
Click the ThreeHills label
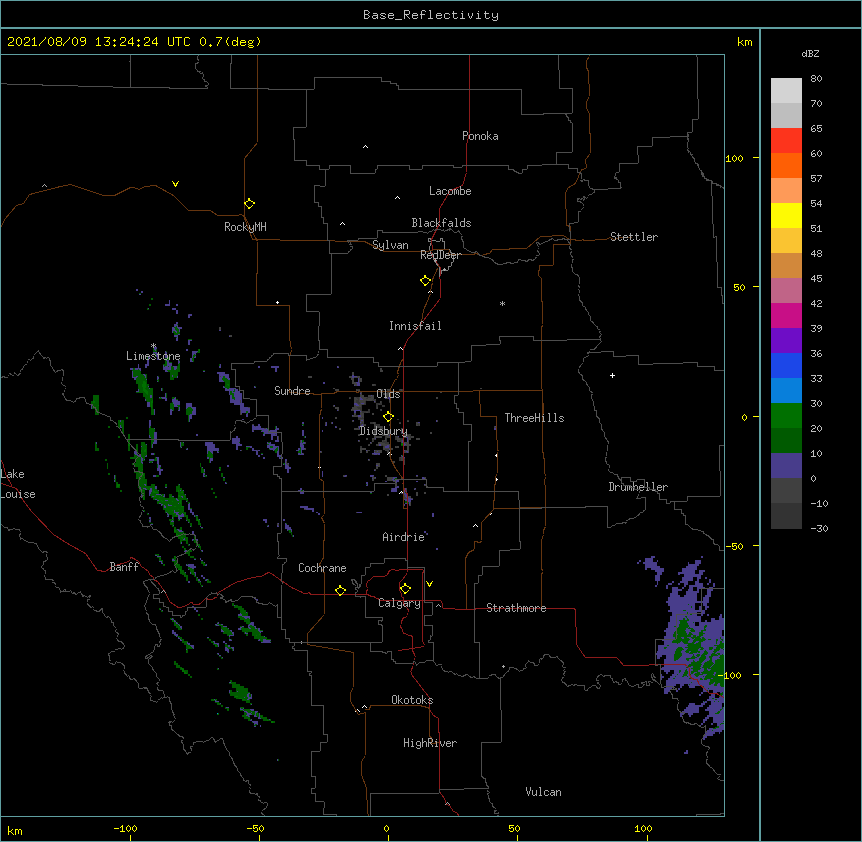[534, 418]
